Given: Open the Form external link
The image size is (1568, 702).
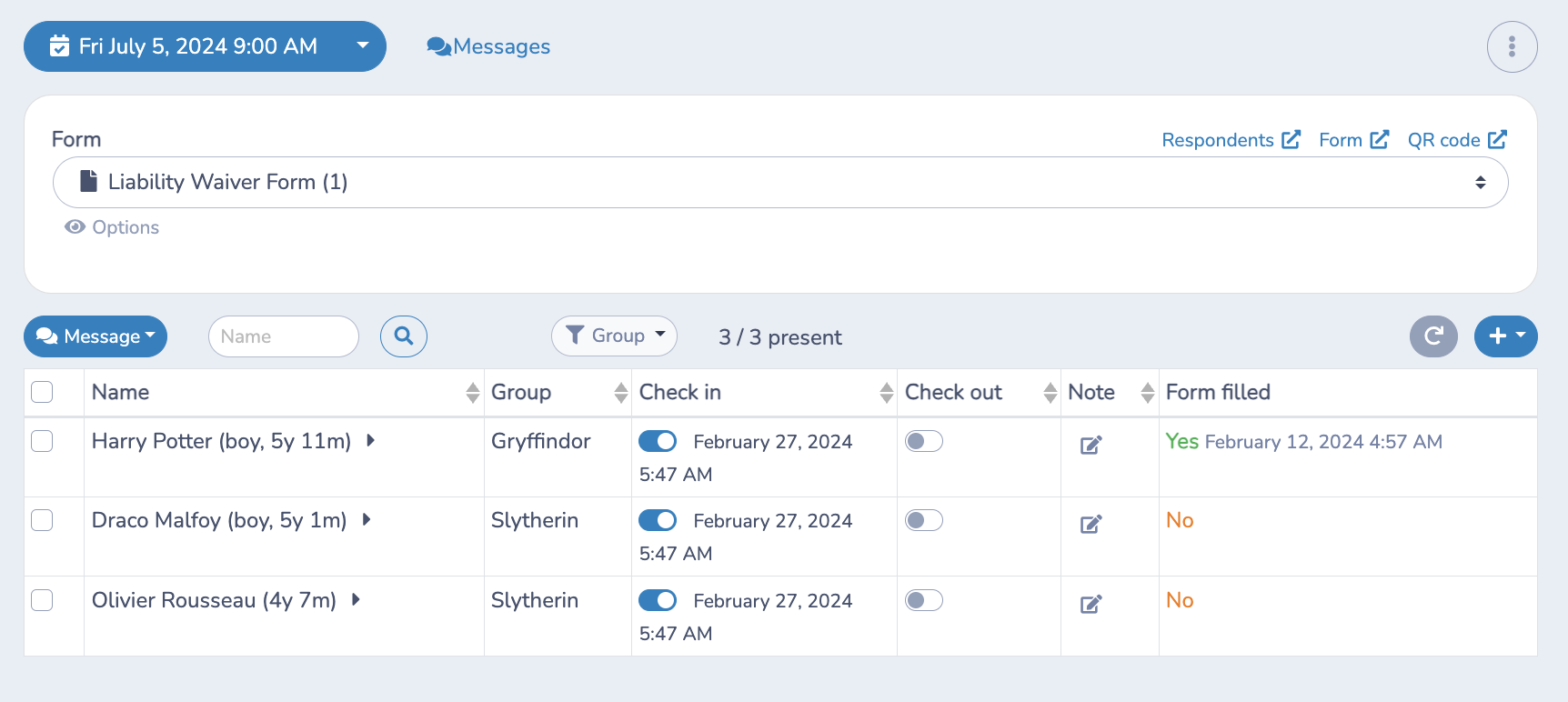Looking at the screenshot, I should [x=1354, y=140].
